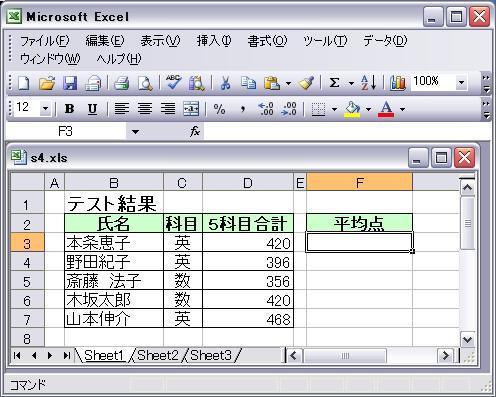Toggle center alignment button
This screenshot has height=397, width=496.
[x=145, y=109]
